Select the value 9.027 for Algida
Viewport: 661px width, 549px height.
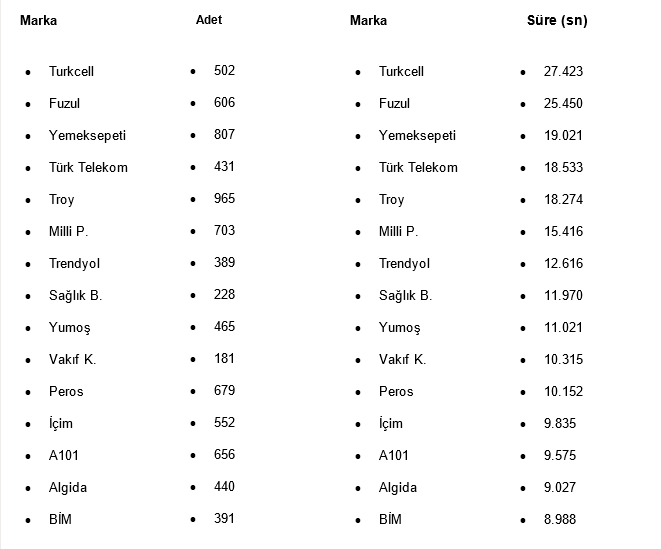pyautogui.click(x=560, y=488)
